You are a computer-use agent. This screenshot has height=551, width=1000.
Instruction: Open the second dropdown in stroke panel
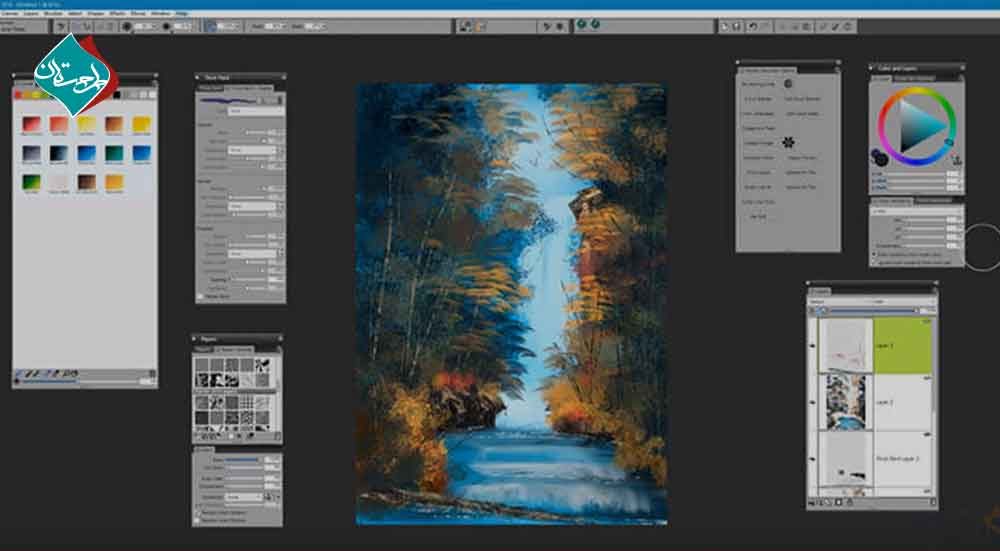[x=253, y=151]
